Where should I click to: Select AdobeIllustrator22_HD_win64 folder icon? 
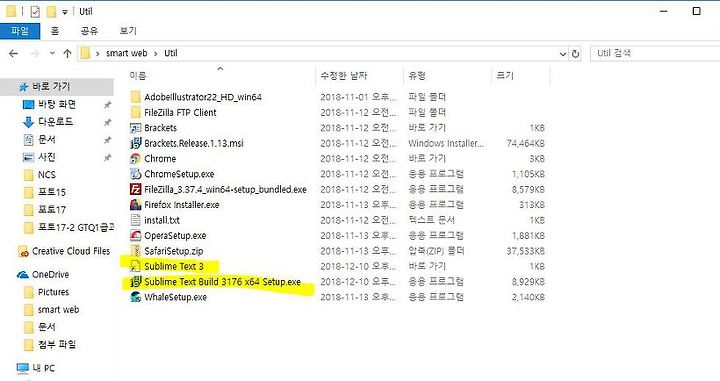coord(135,97)
